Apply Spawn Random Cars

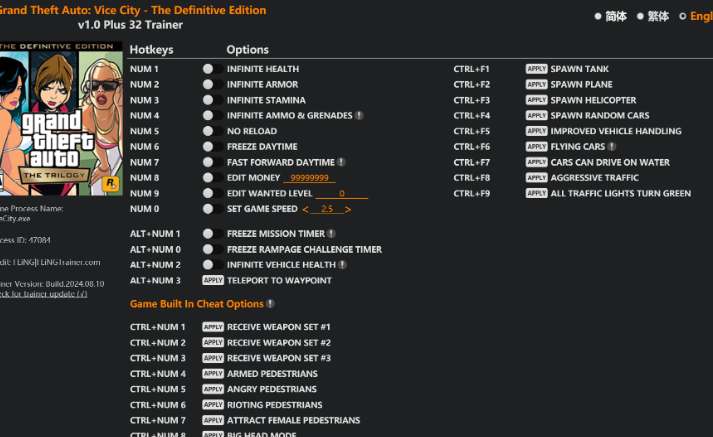(x=537, y=116)
